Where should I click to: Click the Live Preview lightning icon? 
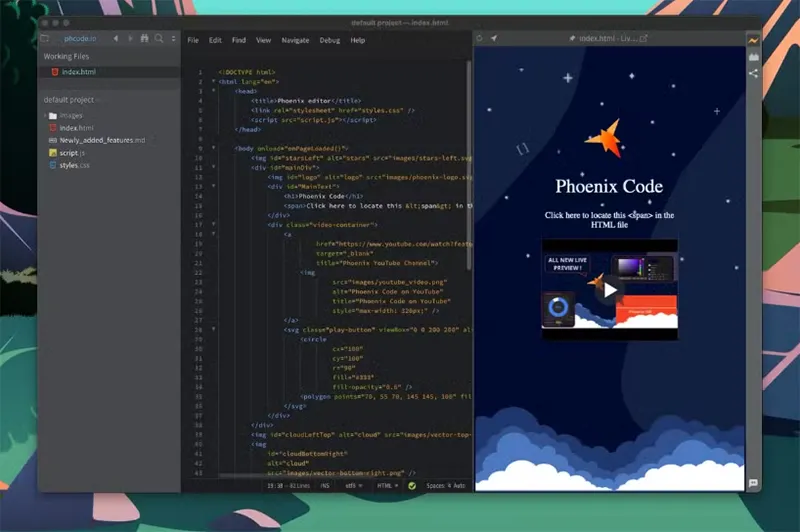pyautogui.click(x=753, y=40)
